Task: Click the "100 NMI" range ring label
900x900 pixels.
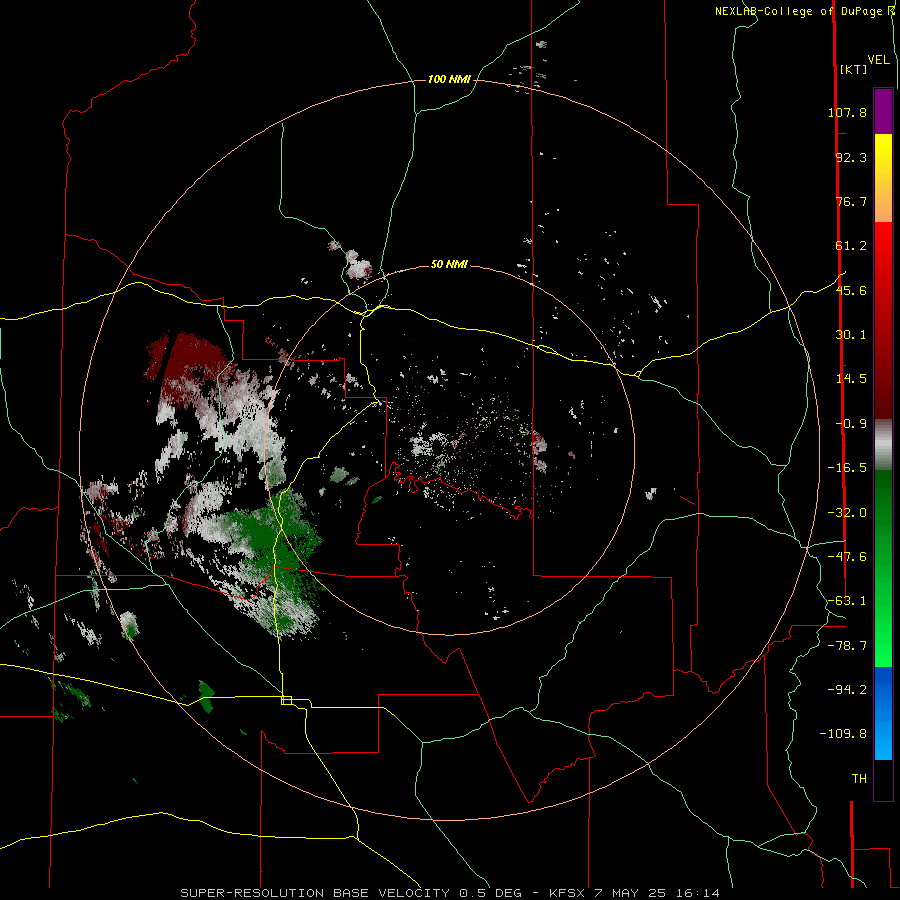Action: 449,79
